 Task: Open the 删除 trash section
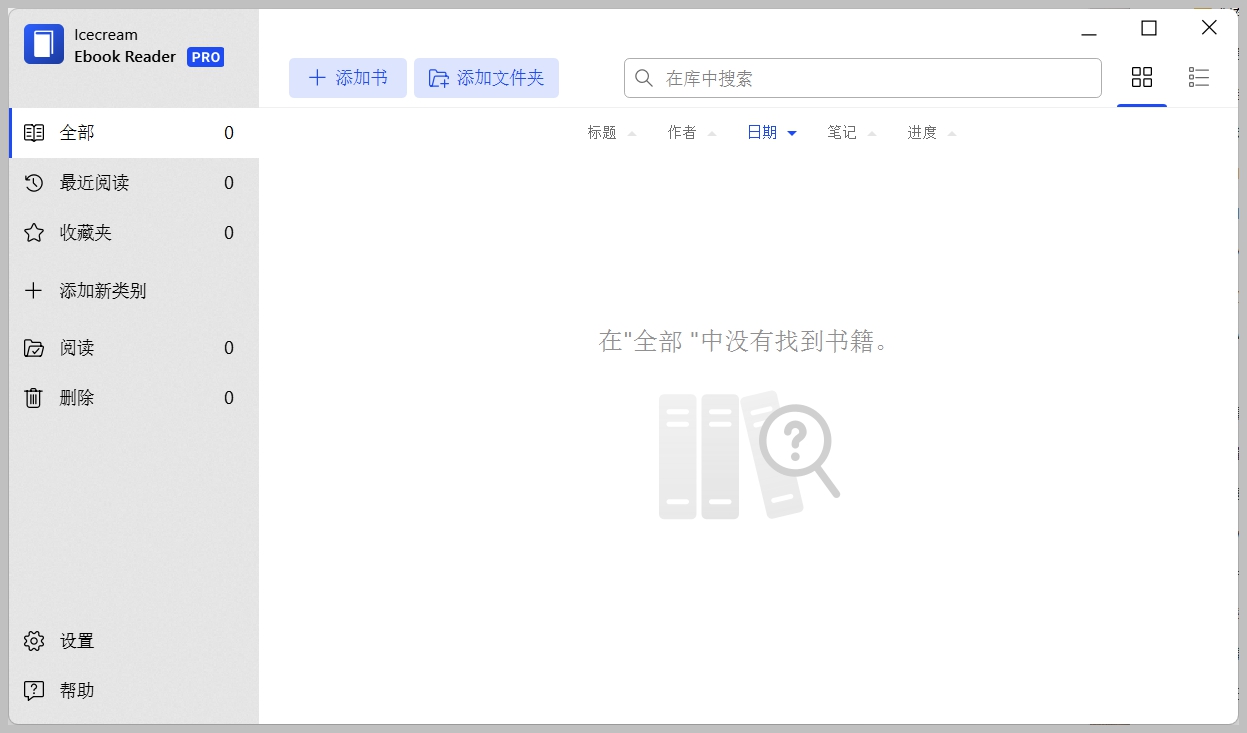pyautogui.click(x=77, y=397)
